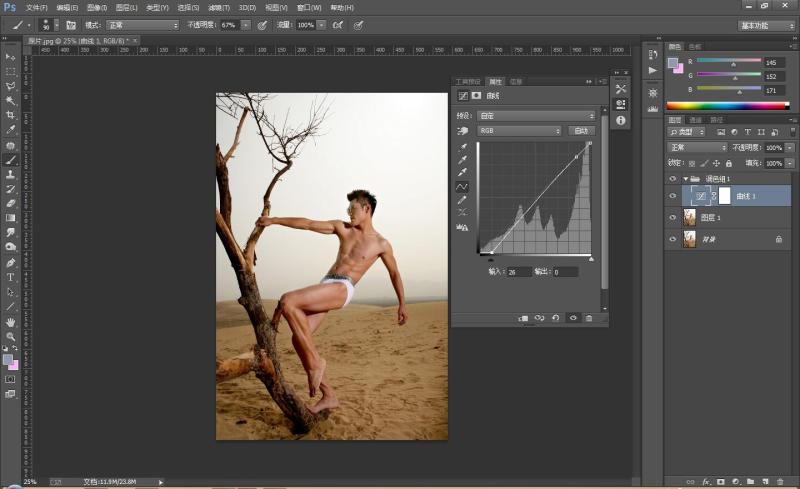Image resolution: width=800 pixels, height=489 pixels.
Task: Select the Pen tool
Action: (10, 263)
